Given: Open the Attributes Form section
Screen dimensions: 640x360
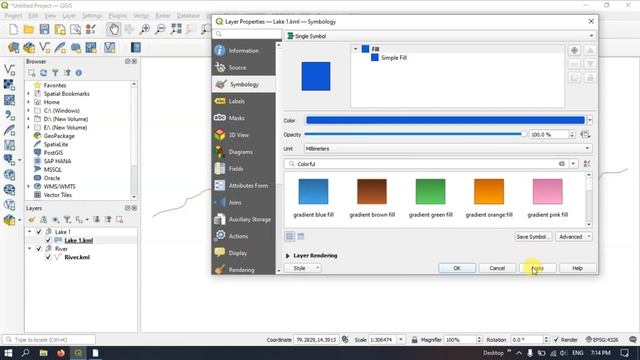Looking at the screenshot, I should click(243, 185).
